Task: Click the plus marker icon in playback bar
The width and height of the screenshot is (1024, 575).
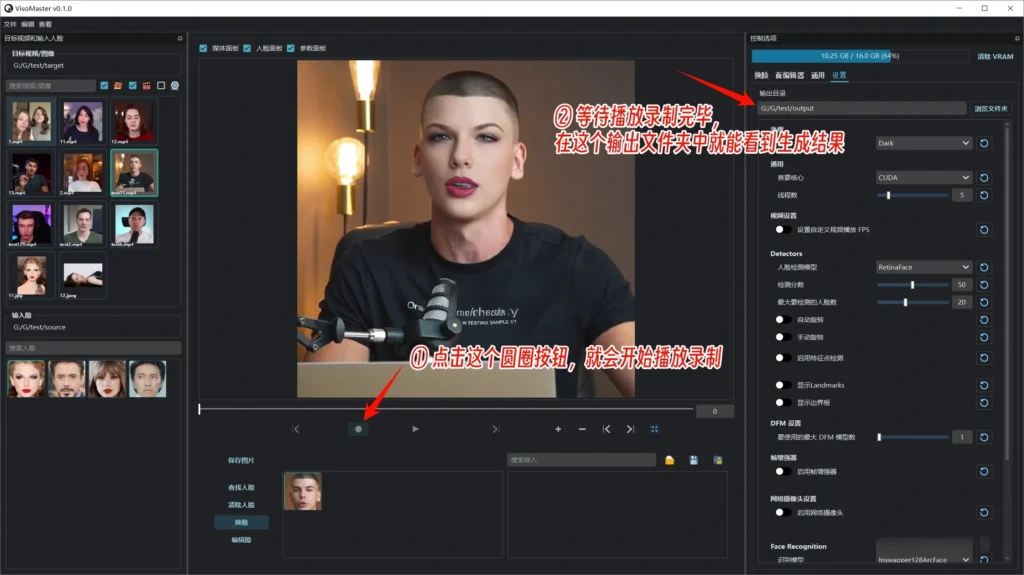Action: tap(558, 429)
